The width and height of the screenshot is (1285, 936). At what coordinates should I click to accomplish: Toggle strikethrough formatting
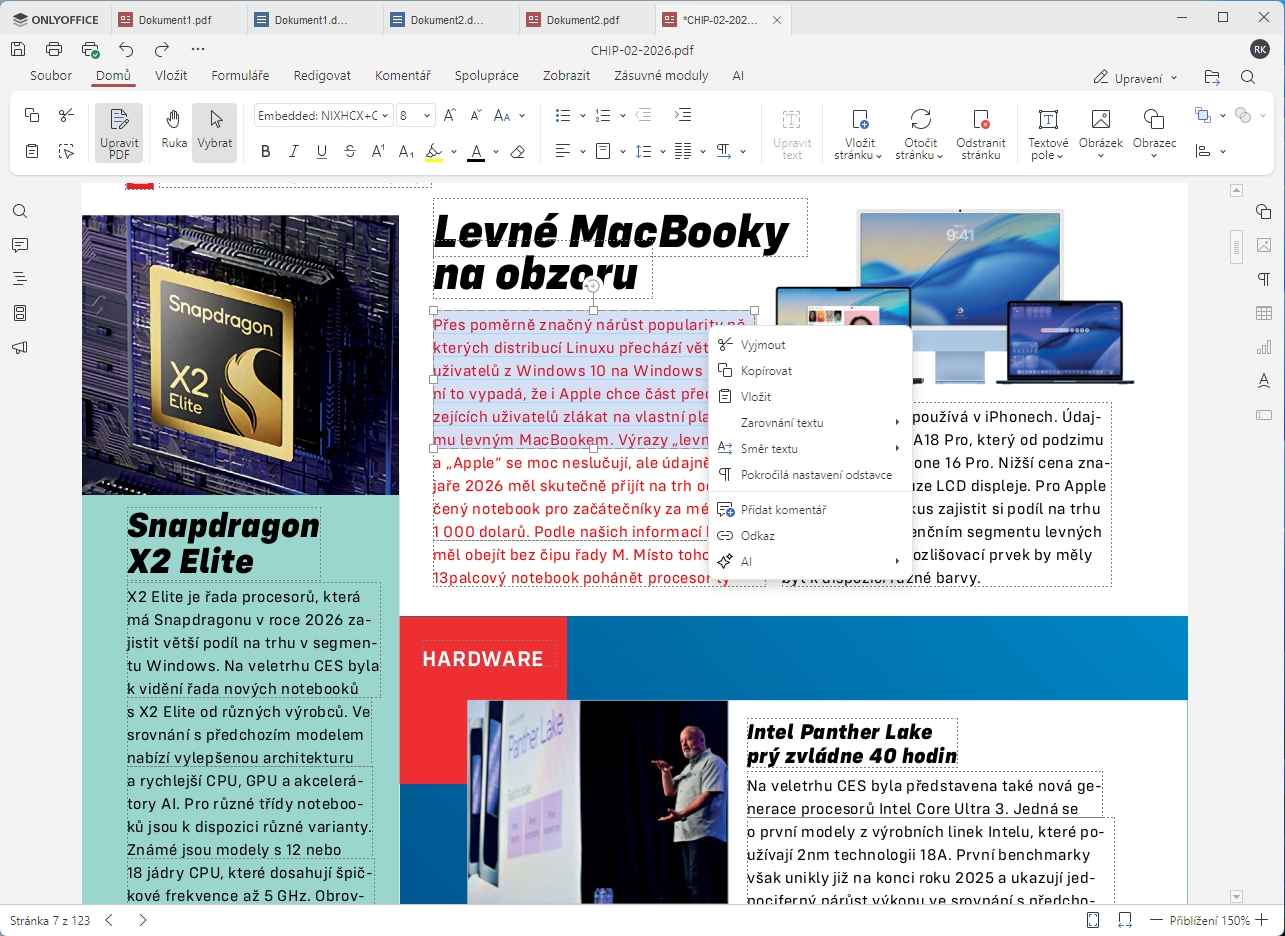[349, 152]
